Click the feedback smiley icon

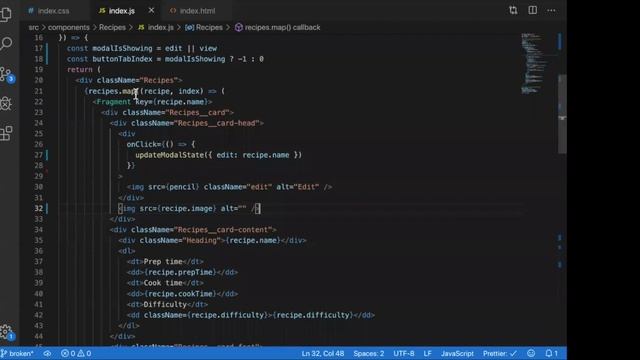pyautogui.click(x=531, y=353)
